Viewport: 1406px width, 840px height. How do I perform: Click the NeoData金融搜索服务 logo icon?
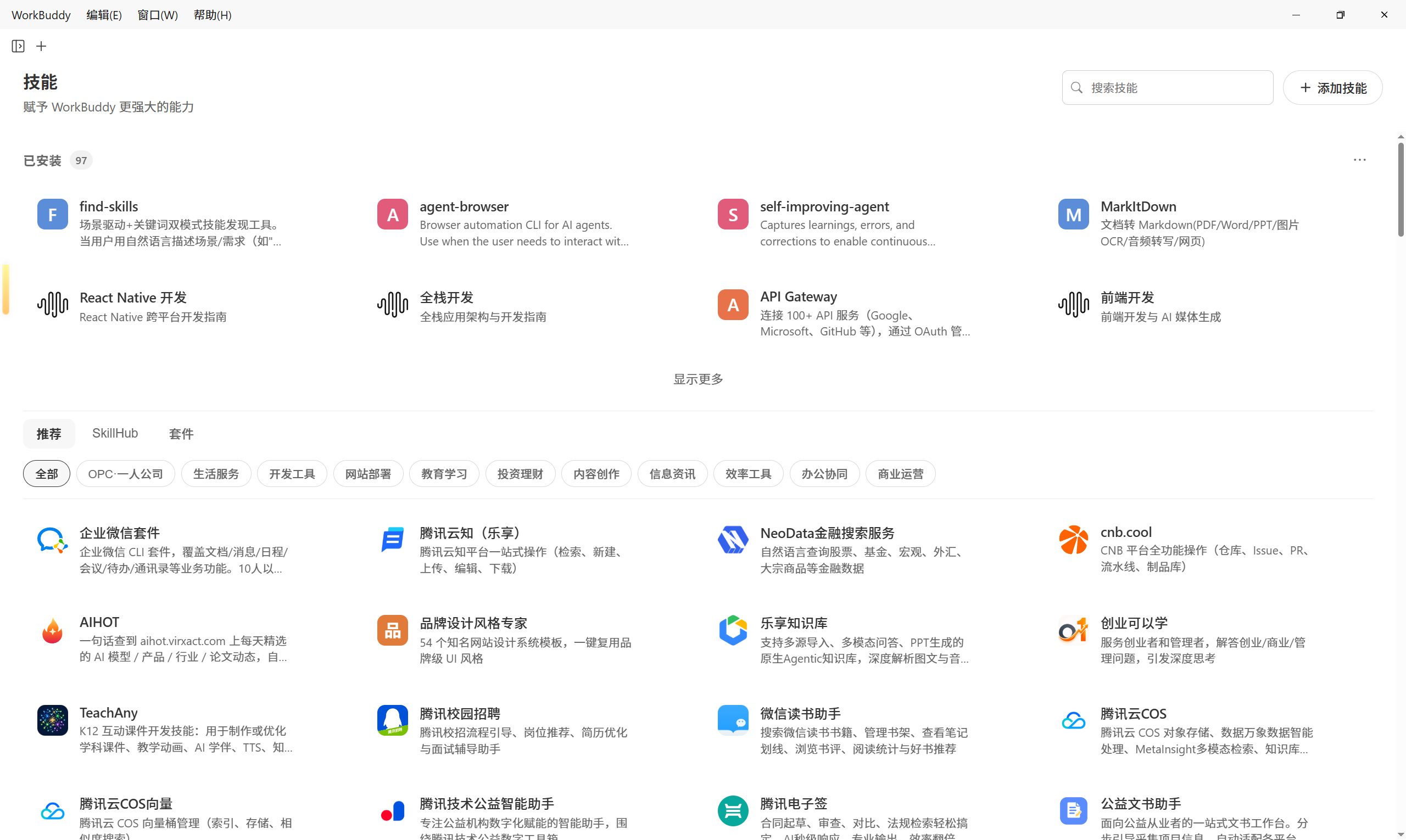pyautogui.click(x=733, y=540)
